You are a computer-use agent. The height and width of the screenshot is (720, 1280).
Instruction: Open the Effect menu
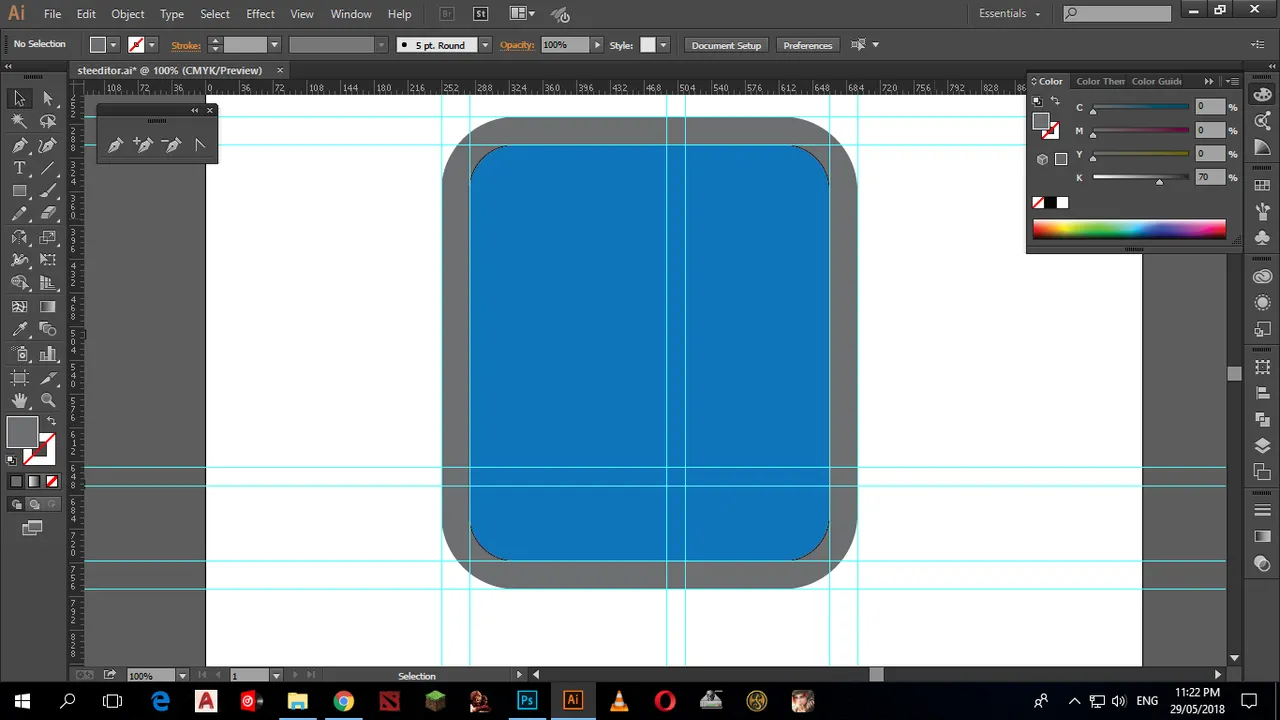[260, 14]
